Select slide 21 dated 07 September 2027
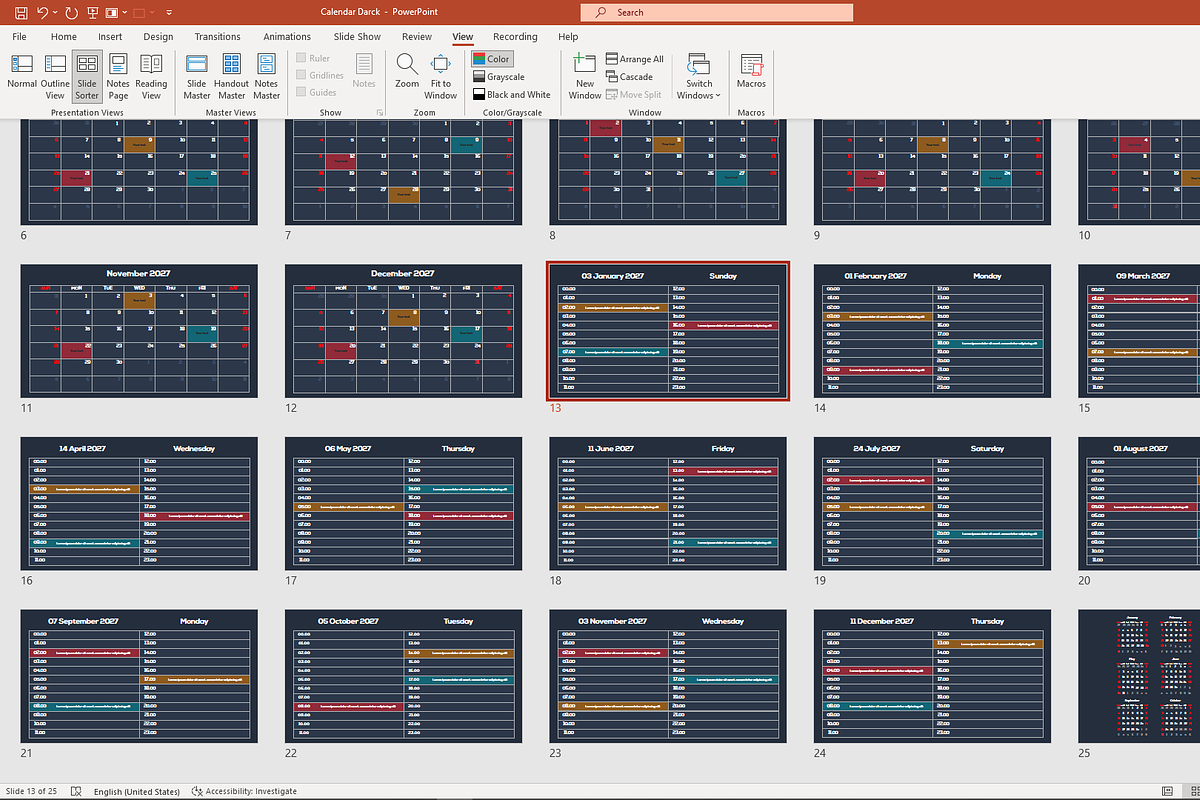The image size is (1200, 800). click(x=139, y=677)
